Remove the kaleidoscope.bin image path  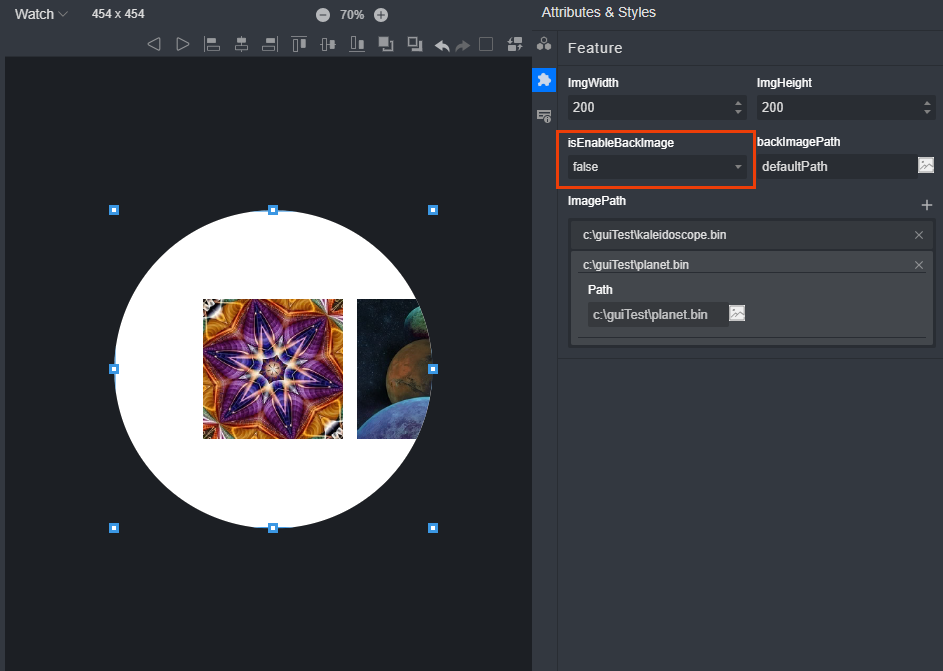[x=919, y=235]
